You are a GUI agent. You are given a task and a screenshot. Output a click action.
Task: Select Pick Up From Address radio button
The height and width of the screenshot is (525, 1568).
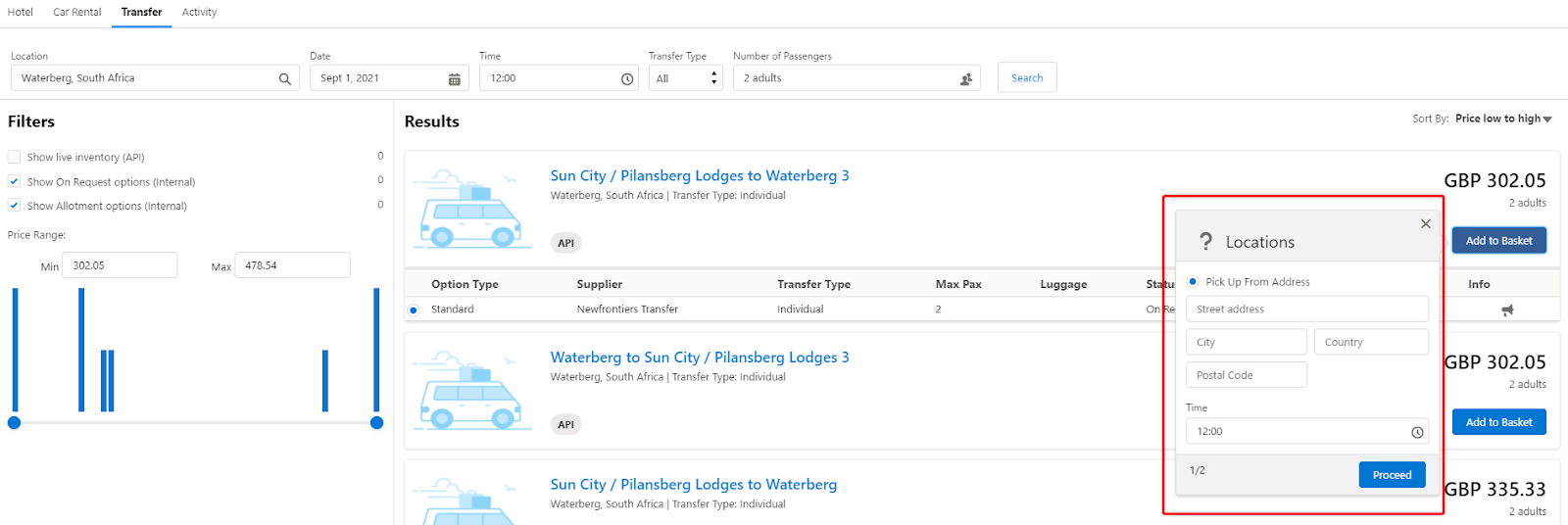(1193, 281)
